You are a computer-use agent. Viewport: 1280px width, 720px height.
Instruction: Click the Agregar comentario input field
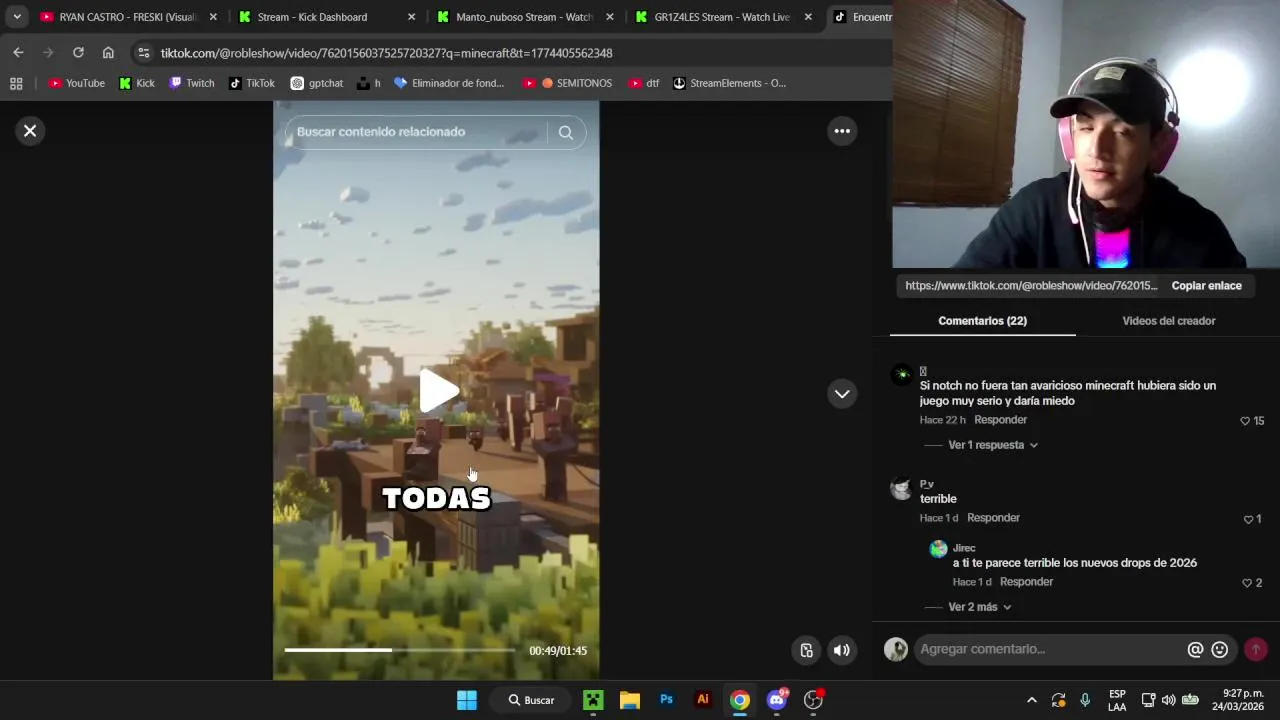coord(1050,649)
